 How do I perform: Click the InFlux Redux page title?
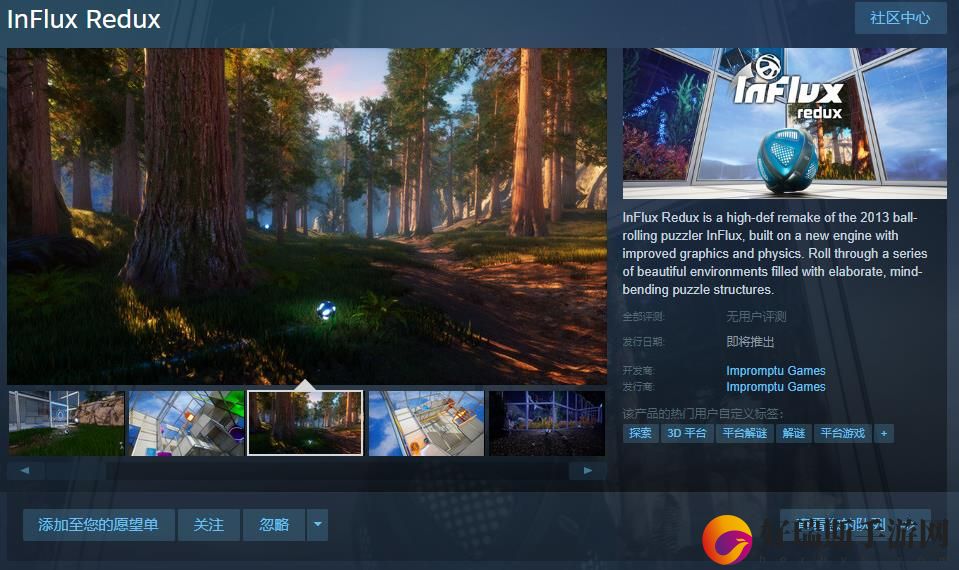point(84,20)
